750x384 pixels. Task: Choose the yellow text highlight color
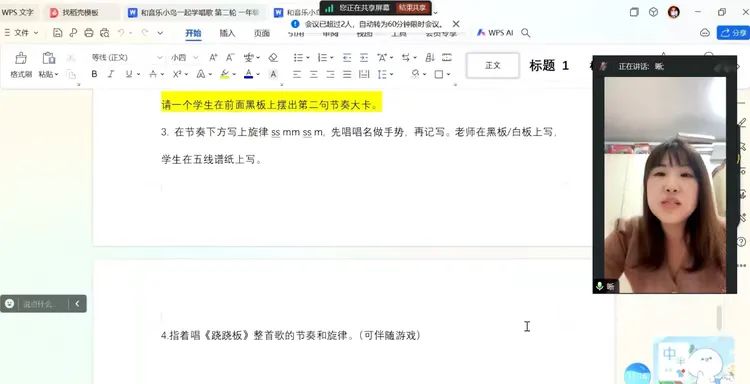click(224, 74)
